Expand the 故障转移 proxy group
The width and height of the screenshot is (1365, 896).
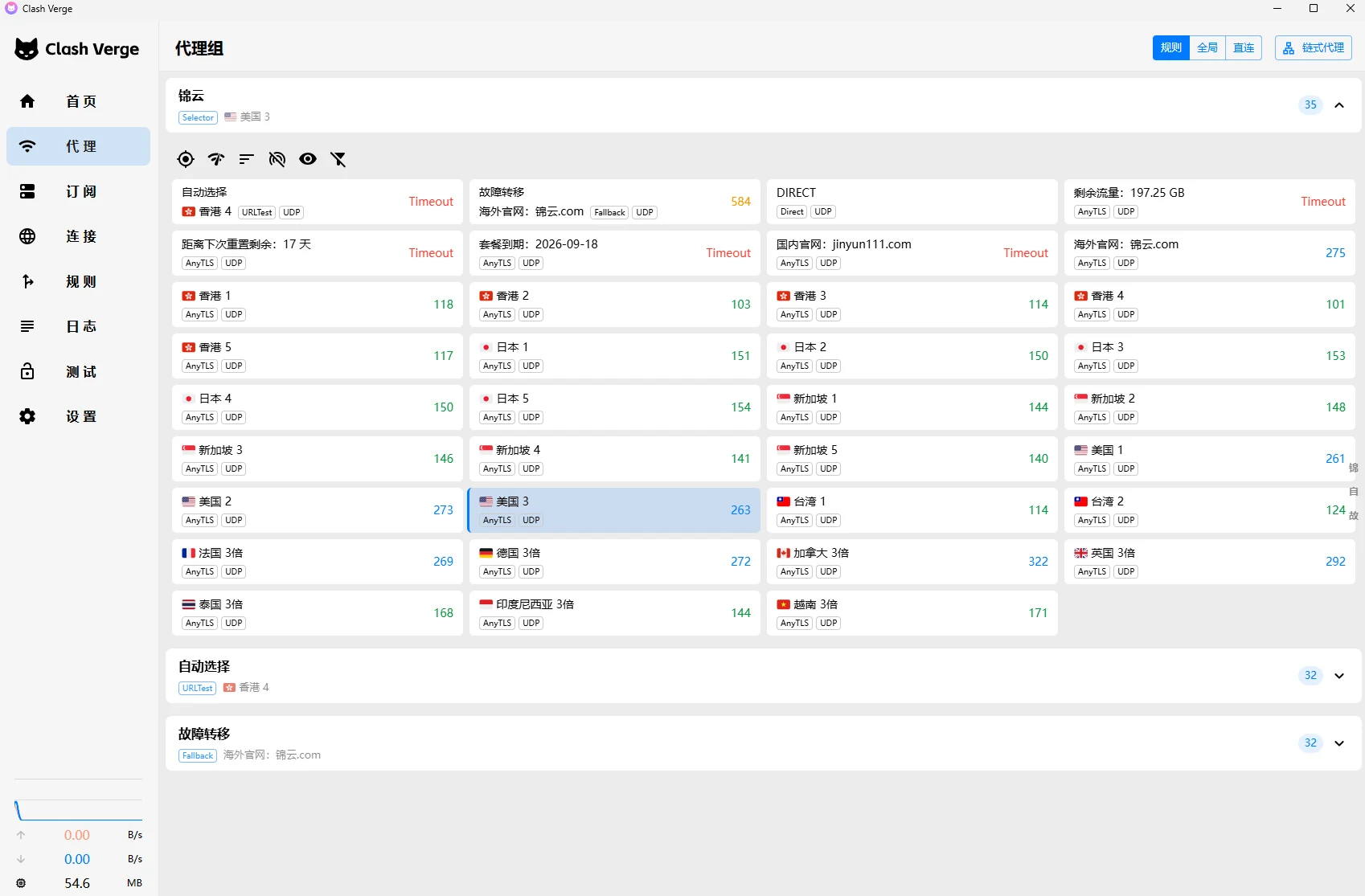1339,743
